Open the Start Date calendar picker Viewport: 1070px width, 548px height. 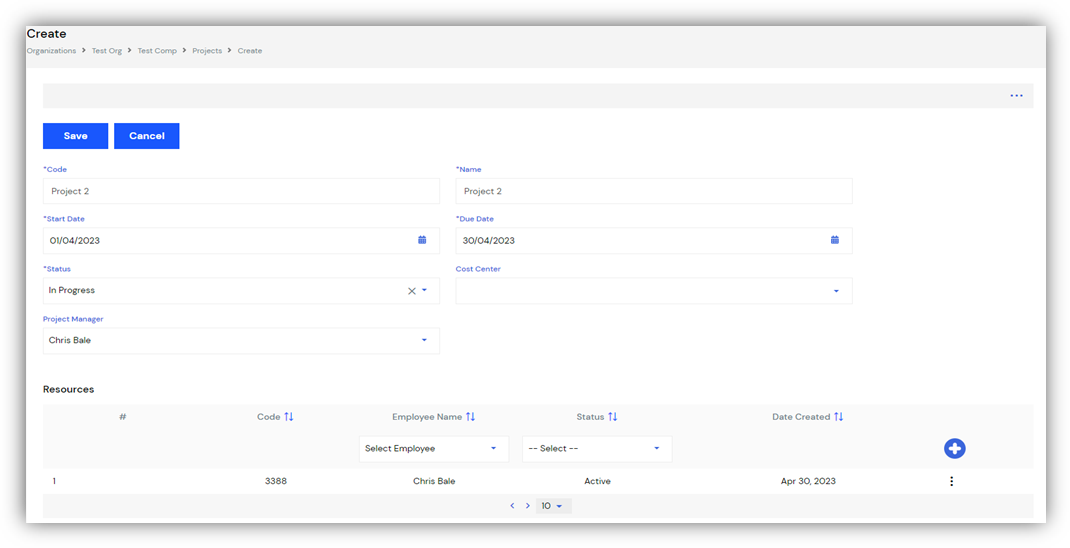tap(422, 240)
